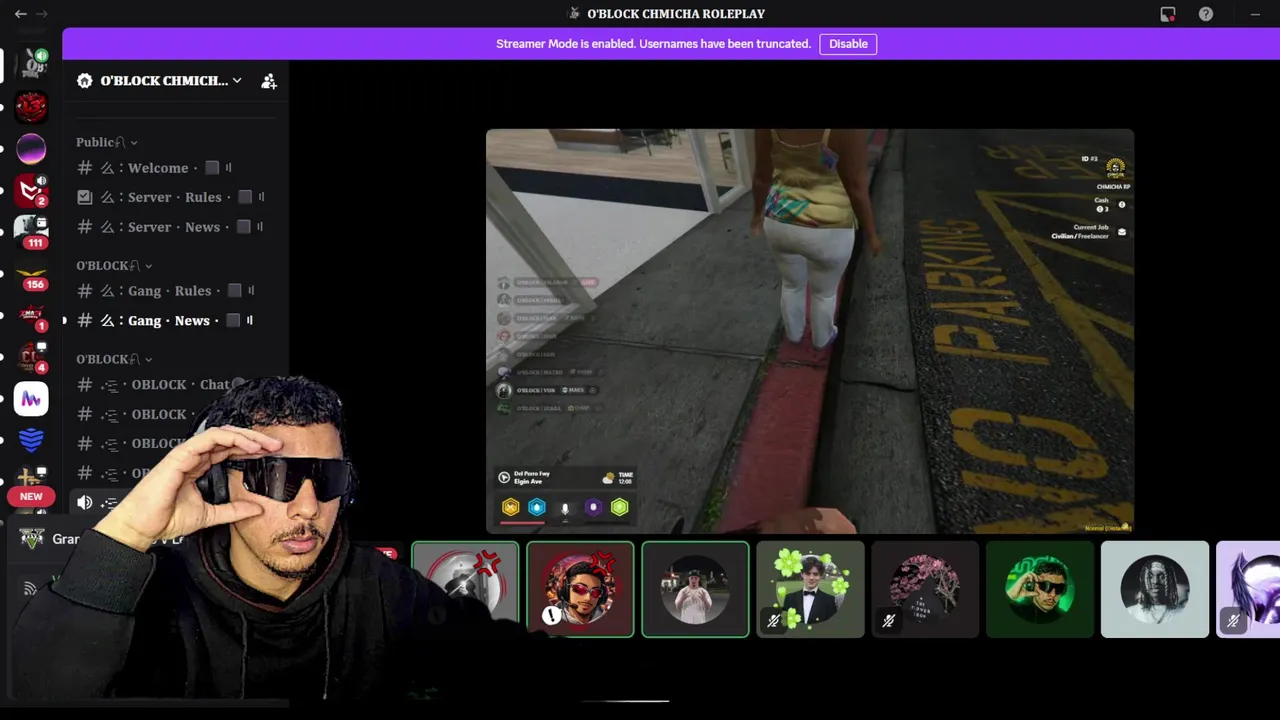1280x720 pixels.
Task: Click muted mic icon on purple winged tile
Action: point(1233,621)
